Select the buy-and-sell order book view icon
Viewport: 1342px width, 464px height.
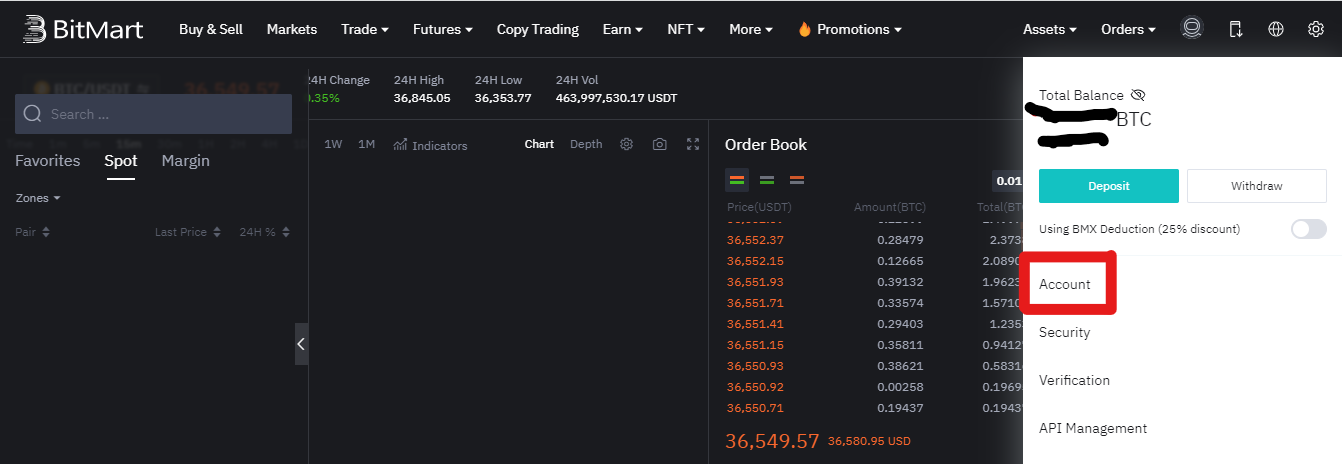coord(737,181)
